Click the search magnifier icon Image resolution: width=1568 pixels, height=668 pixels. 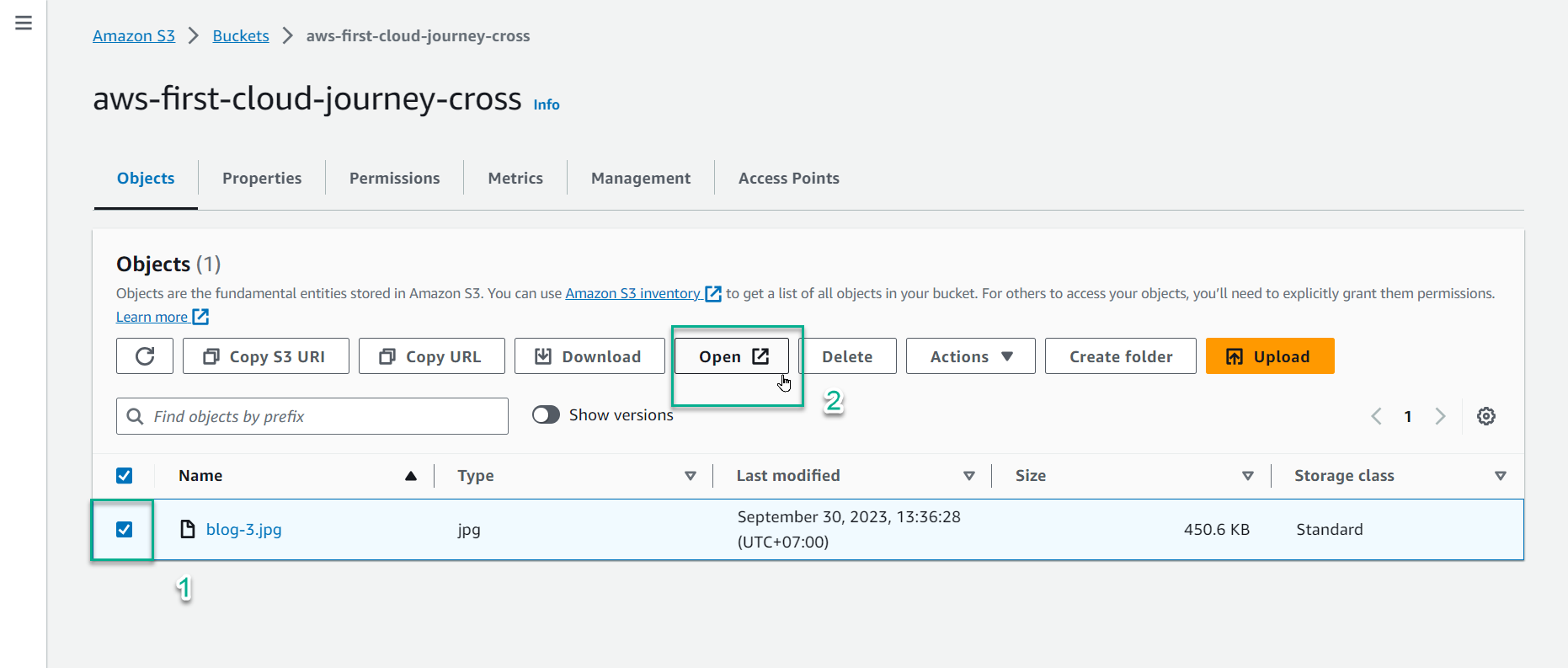click(x=135, y=416)
